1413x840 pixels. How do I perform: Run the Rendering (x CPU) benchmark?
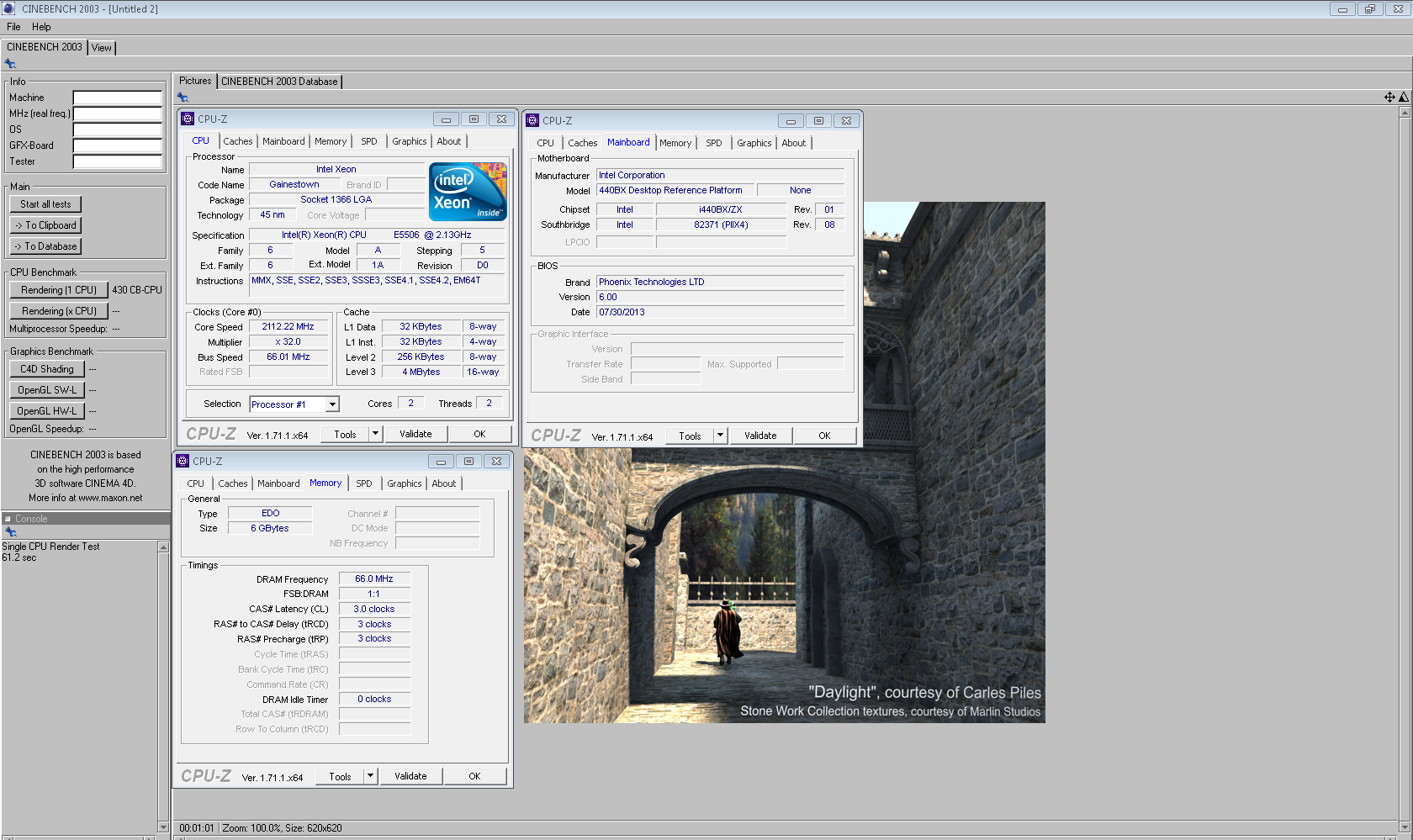click(x=59, y=311)
